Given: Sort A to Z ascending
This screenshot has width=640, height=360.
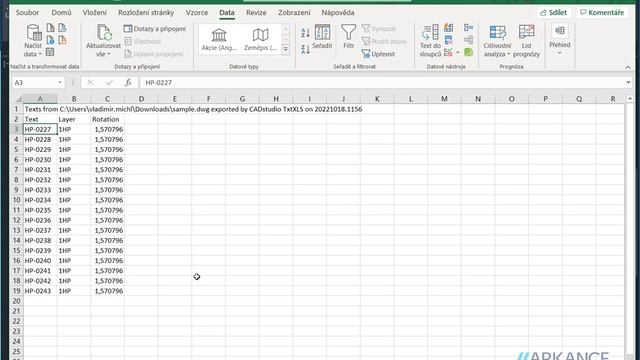Looking at the screenshot, I should coord(305,33).
